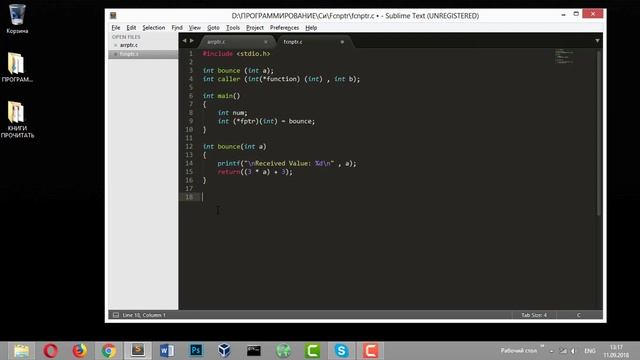The width and height of the screenshot is (640, 360).
Task: Open the taskbar clock and date
Action: [616, 351]
